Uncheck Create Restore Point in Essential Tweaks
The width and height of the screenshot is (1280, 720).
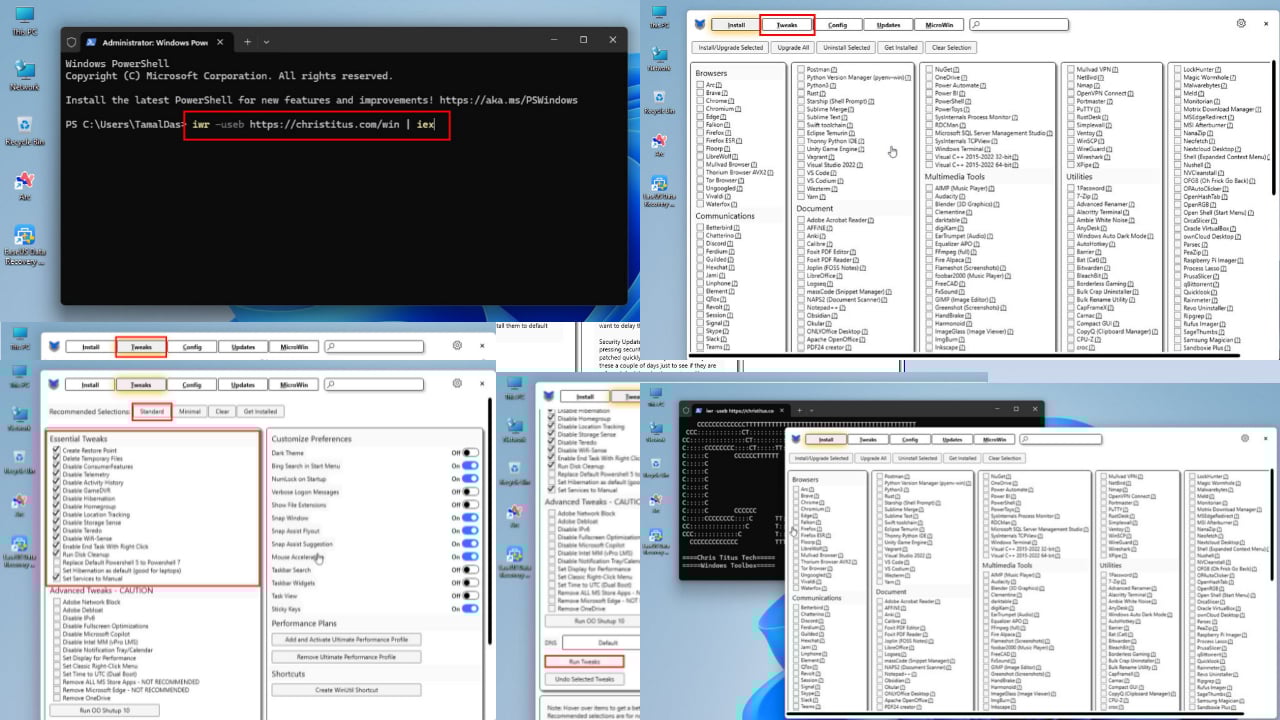click(57, 451)
